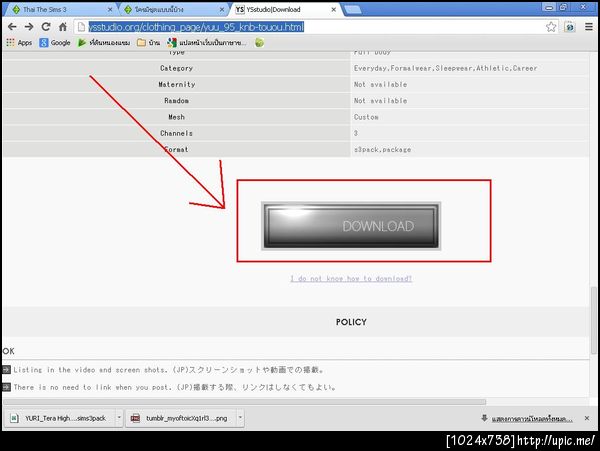The image size is (600, 451).
Task: Close the second Thai-titled tab
Action: click(x=222, y=10)
